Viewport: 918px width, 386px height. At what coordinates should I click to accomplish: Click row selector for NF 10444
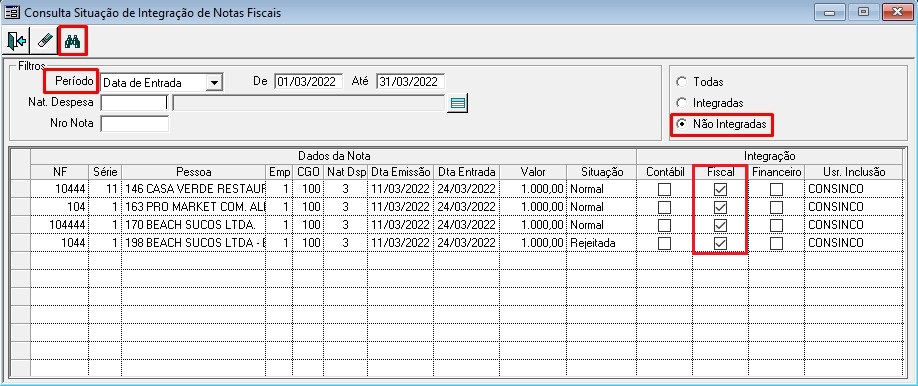point(21,189)
